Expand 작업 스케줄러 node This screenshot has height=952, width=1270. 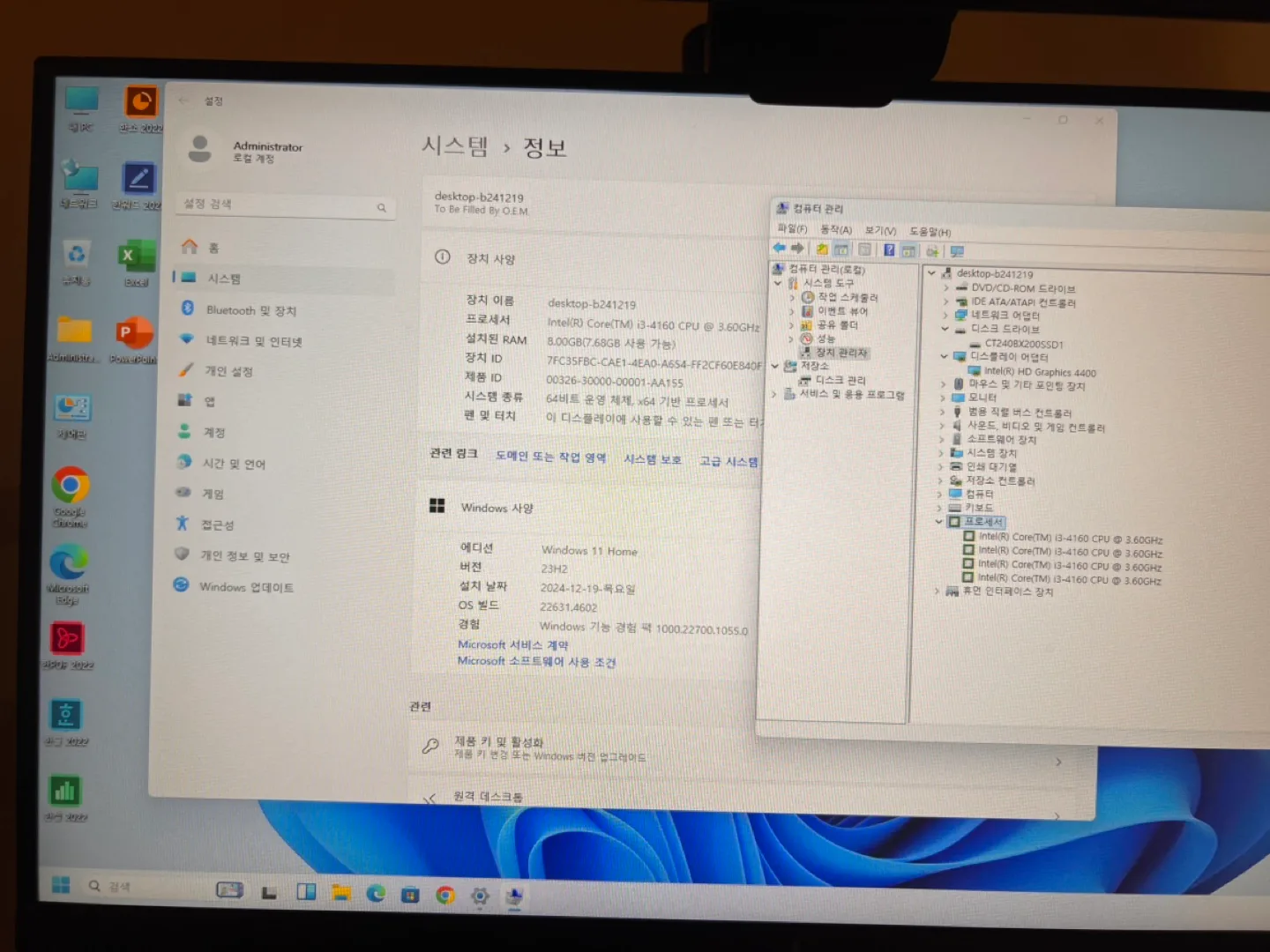(792, 297)
